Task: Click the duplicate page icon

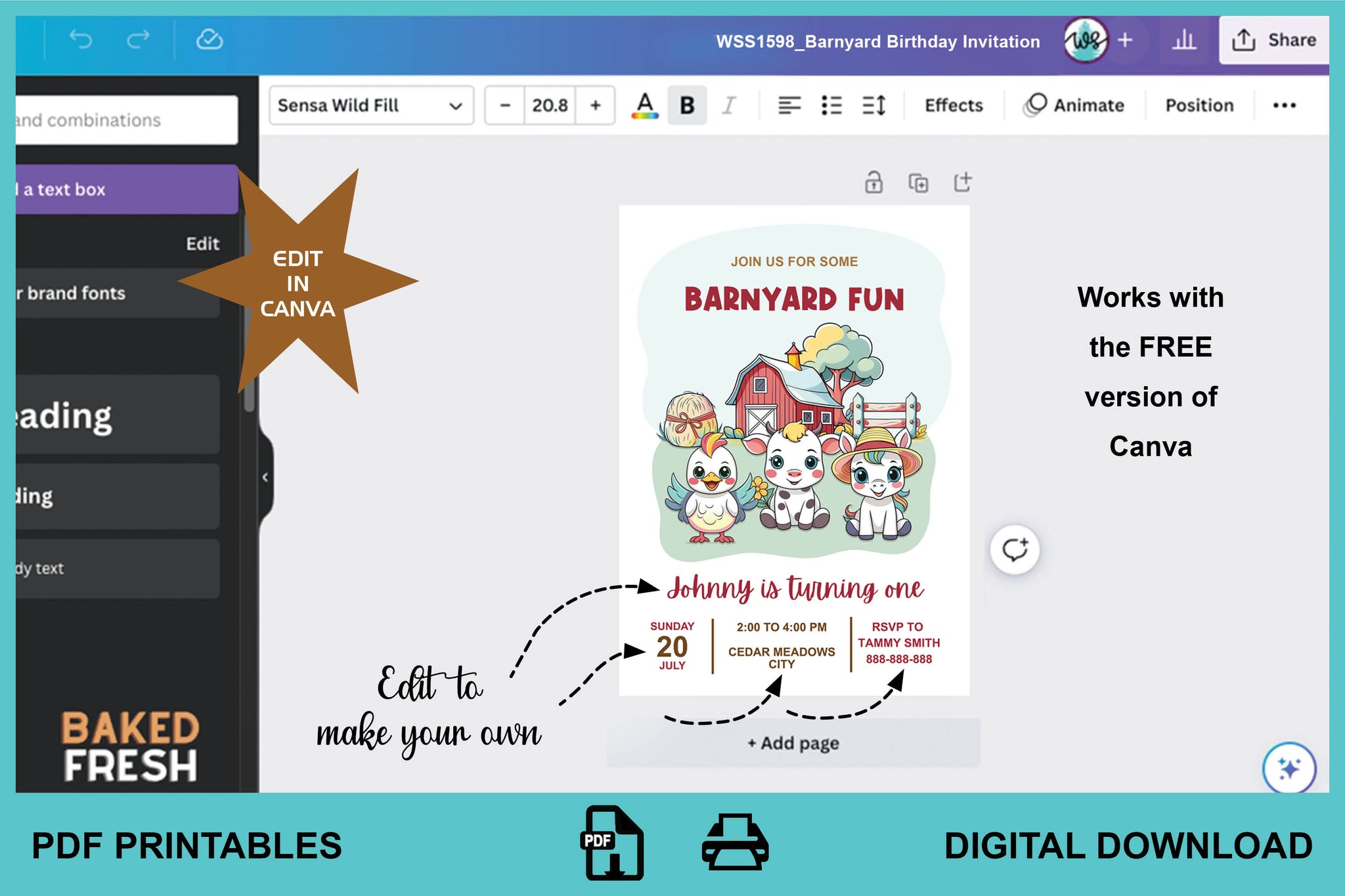Action: [x=918, y=182]
